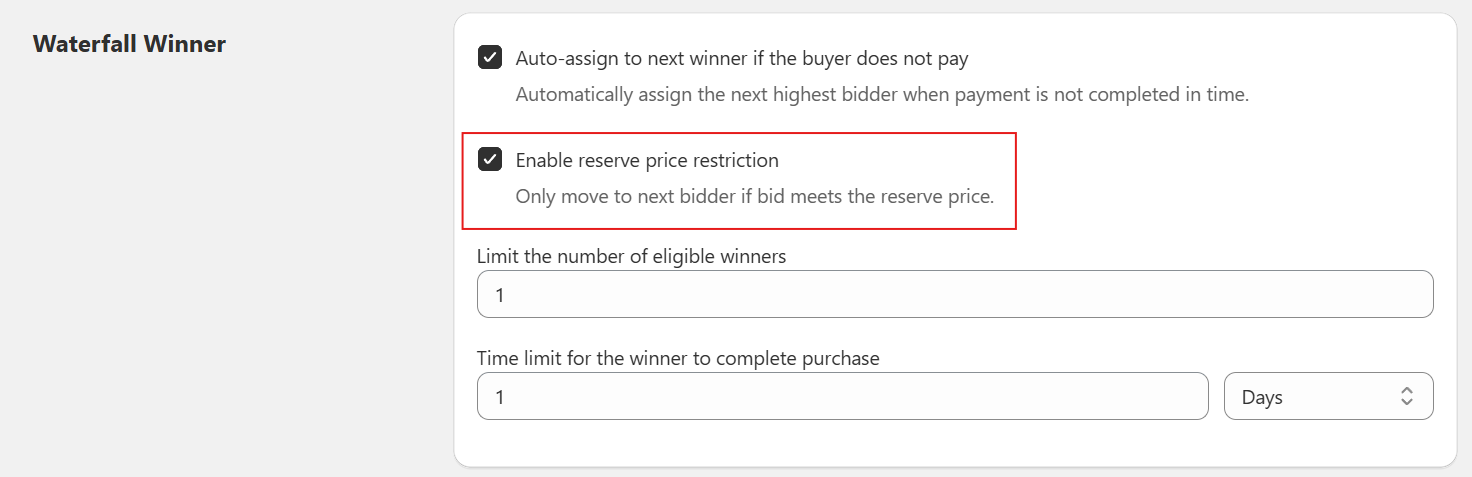Click the "Only move to next bidder" help text
The width and height of the screenshot is (1472, 477).
754,196
